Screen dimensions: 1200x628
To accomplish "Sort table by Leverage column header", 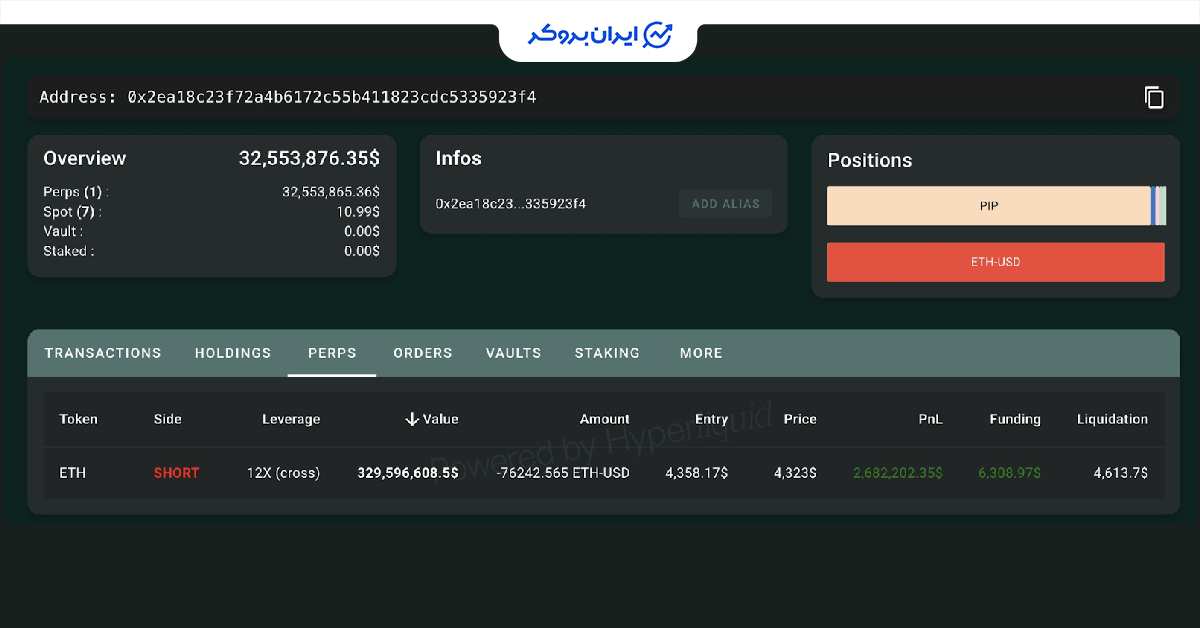I will pos(291,419).
